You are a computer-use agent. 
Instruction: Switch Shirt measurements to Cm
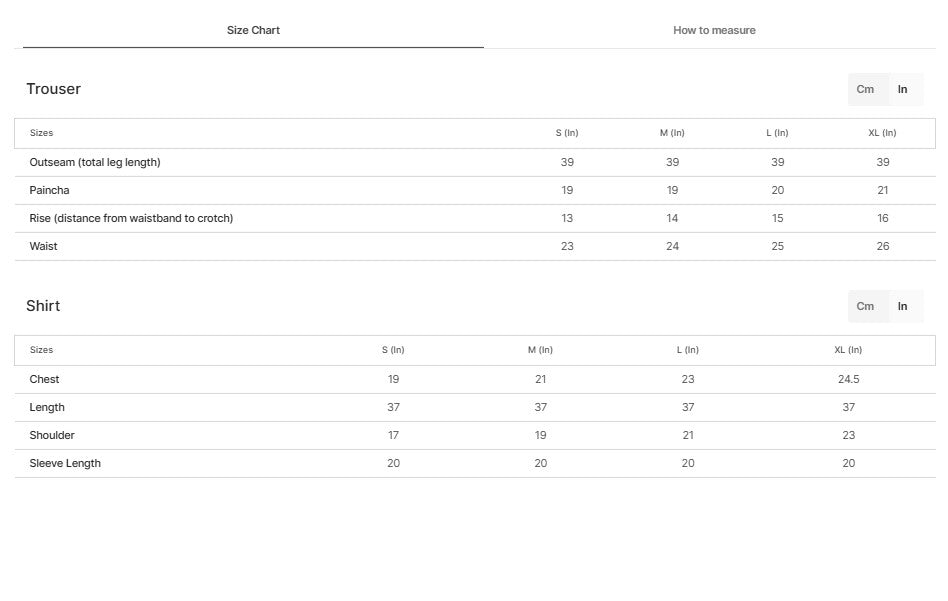pos(865,306)
